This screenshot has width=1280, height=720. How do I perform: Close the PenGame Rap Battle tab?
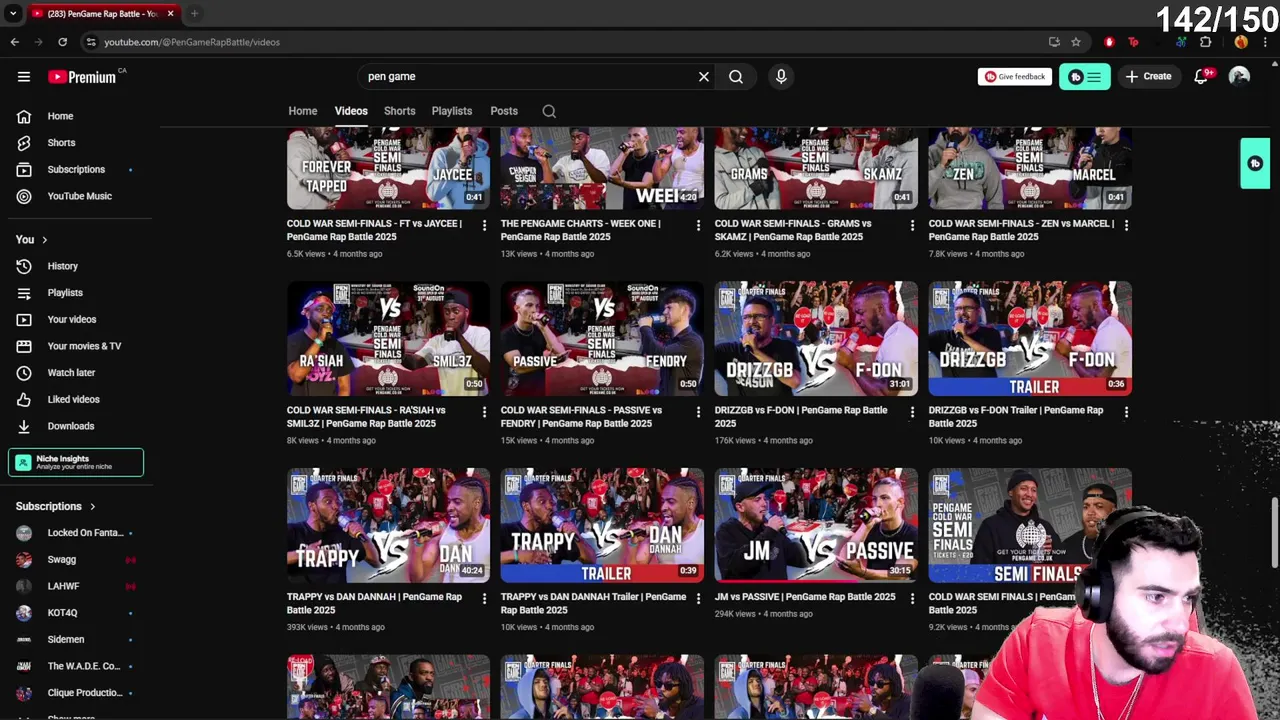[x=170, y=13]
